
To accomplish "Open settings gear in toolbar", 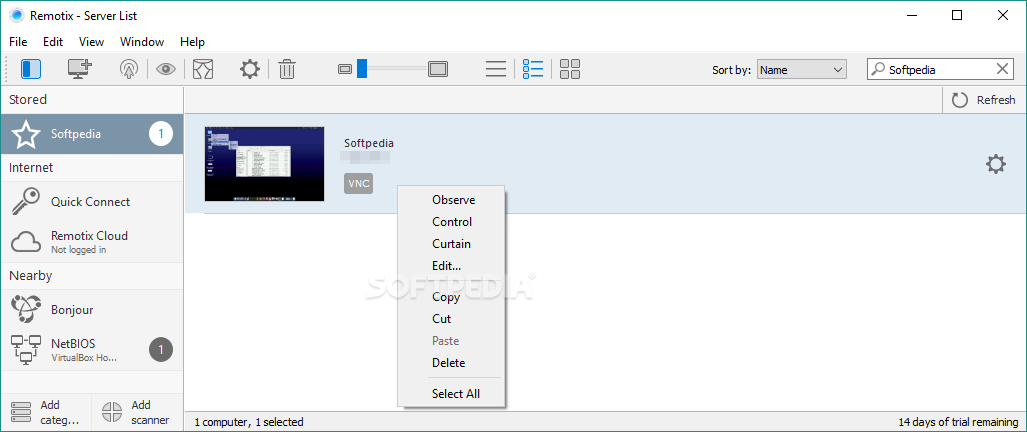I will (250, 69).
